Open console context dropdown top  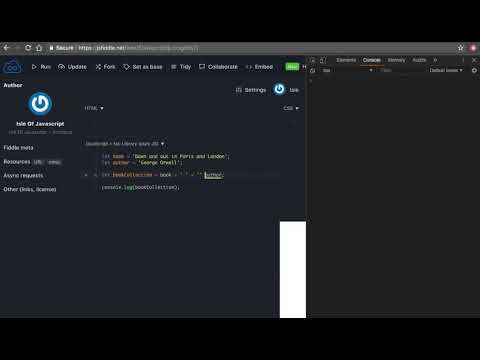[347, 70]
